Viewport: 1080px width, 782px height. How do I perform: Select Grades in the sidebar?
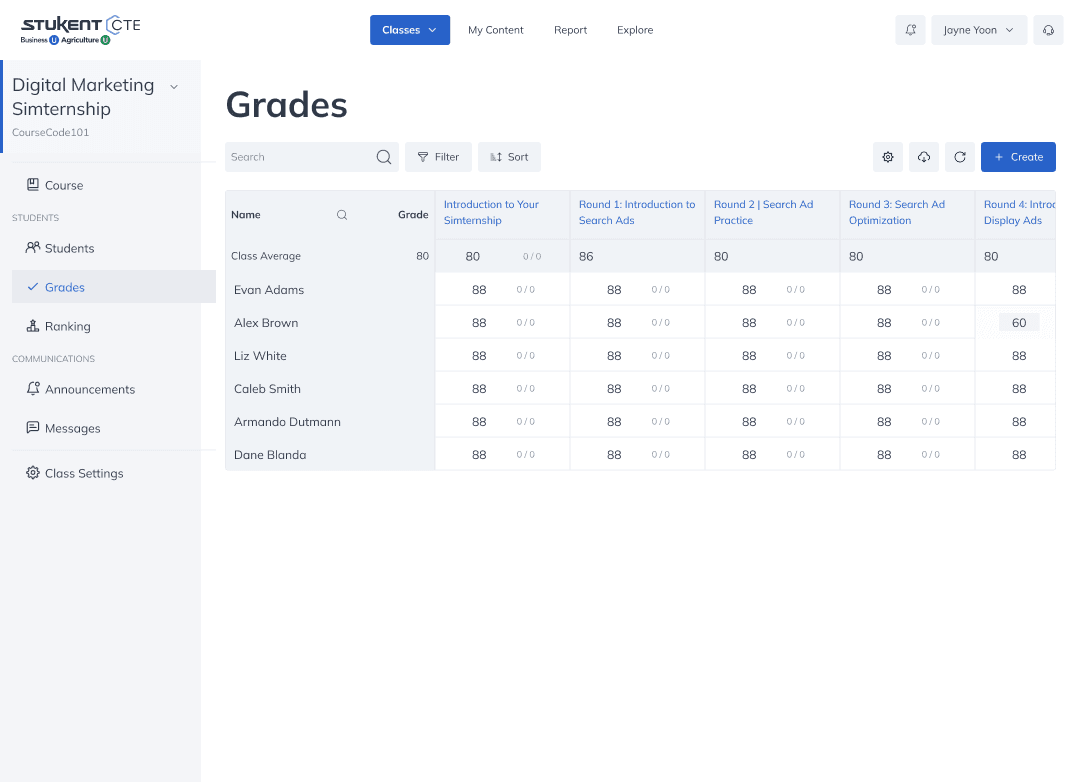point(114,287)
